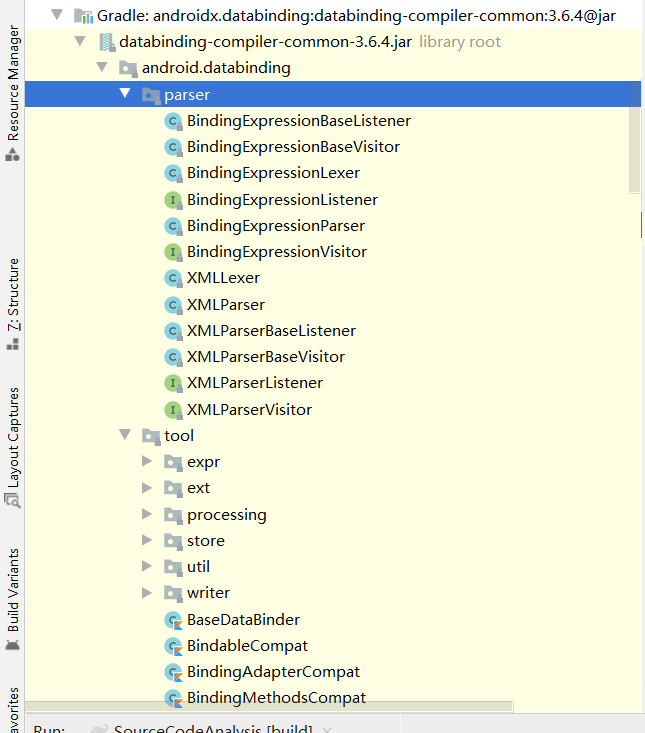The width and height of the screenshot is (645, 733).
Task: Expand the processing package
Action: 147,514
